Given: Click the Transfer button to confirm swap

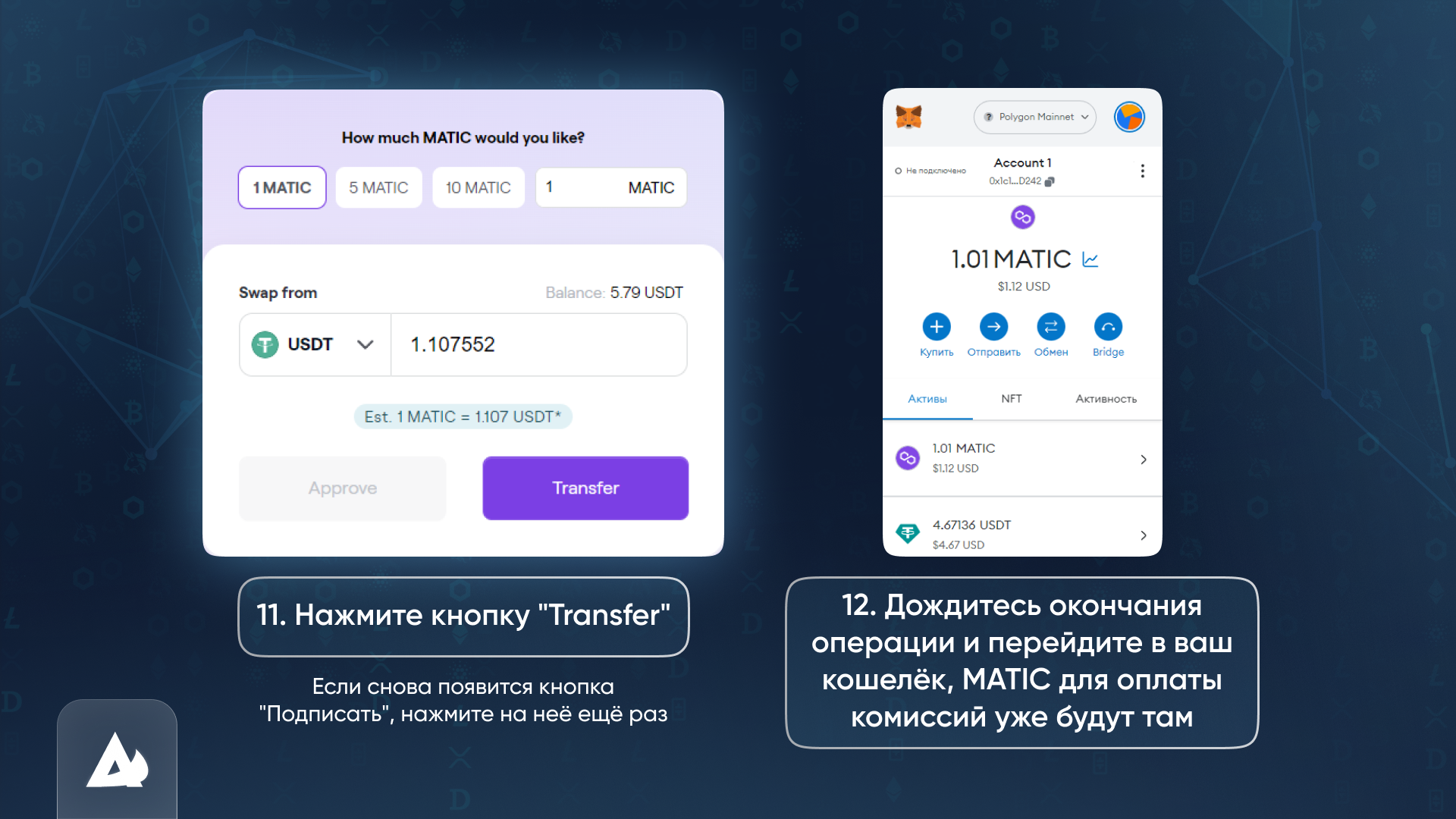Looking at the screenshot, I should tap(585, 487).
